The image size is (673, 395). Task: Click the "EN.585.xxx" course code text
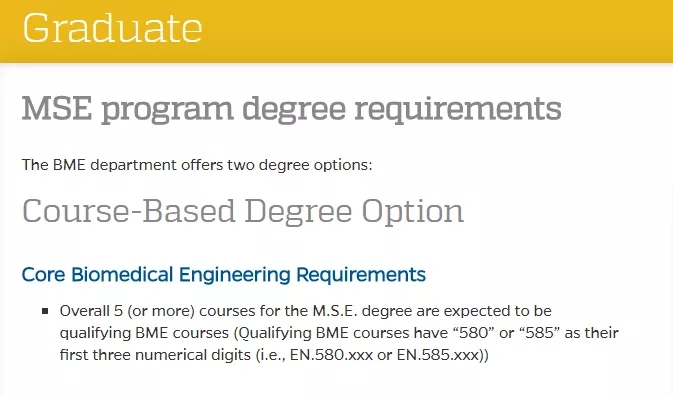(438, 355)
